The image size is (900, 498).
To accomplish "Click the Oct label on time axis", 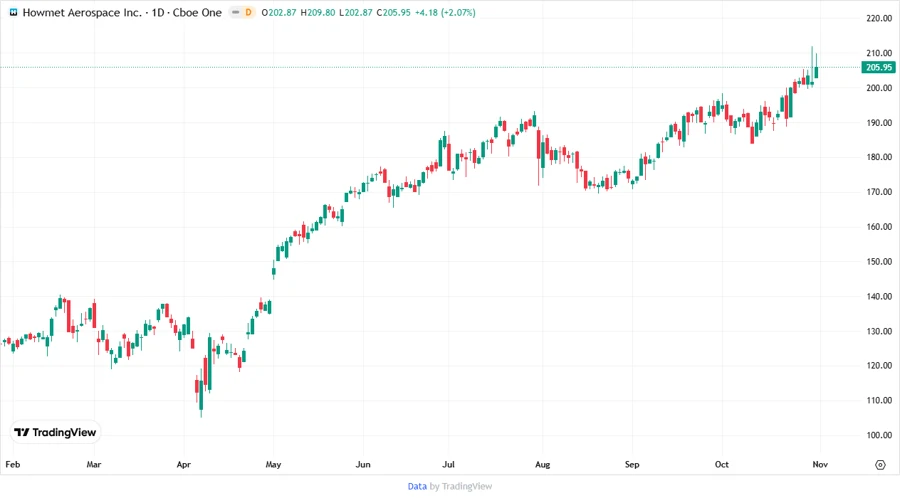I will (x=721, y=464).
